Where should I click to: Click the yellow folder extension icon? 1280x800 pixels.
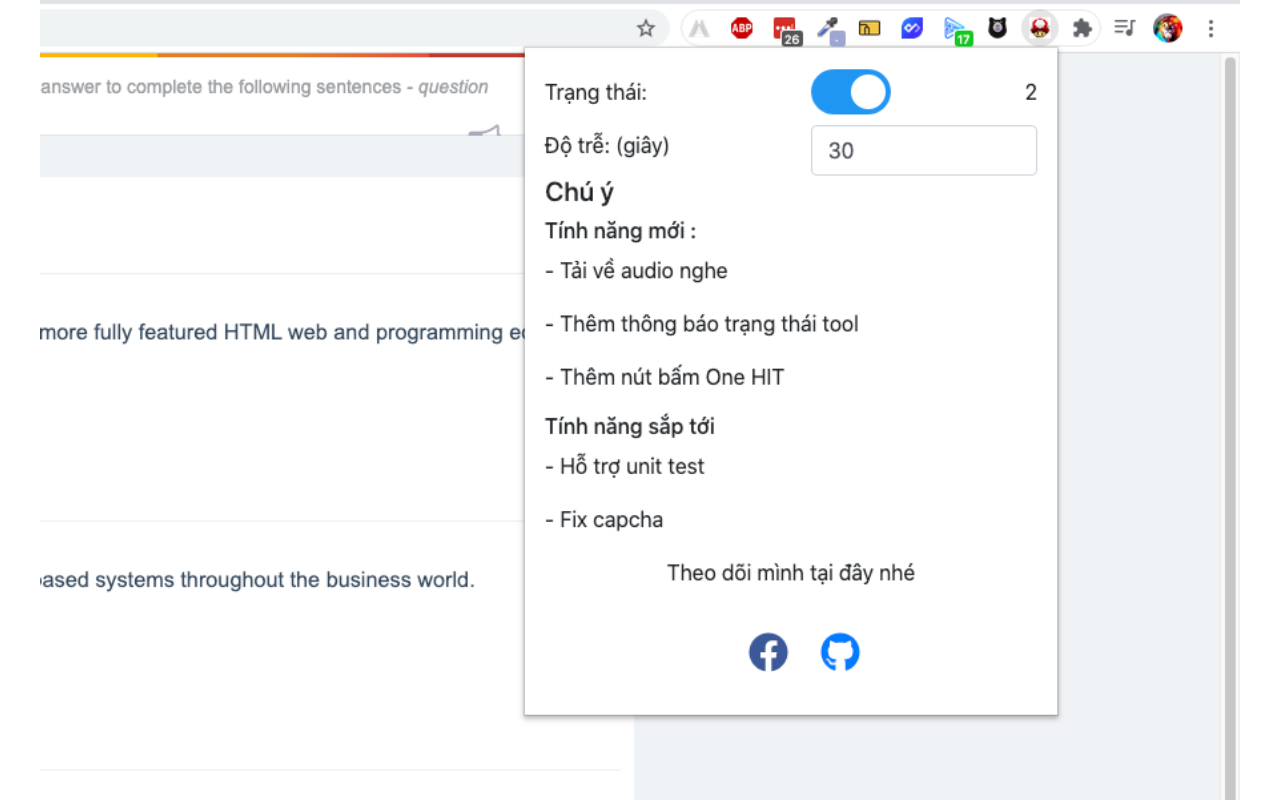tap(869, 28)
